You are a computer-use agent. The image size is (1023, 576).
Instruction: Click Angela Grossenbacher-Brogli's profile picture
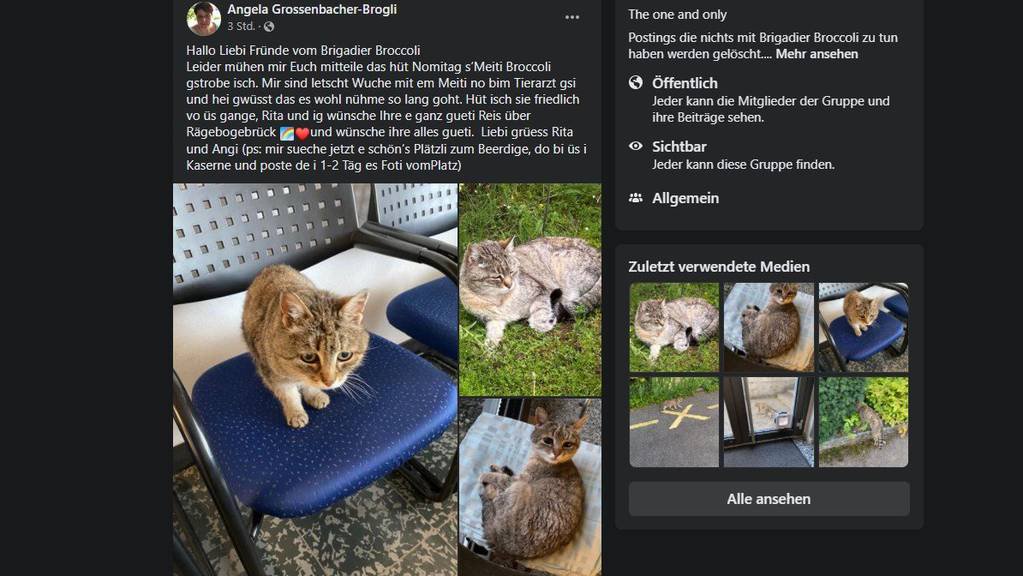[x=204, y=18]
